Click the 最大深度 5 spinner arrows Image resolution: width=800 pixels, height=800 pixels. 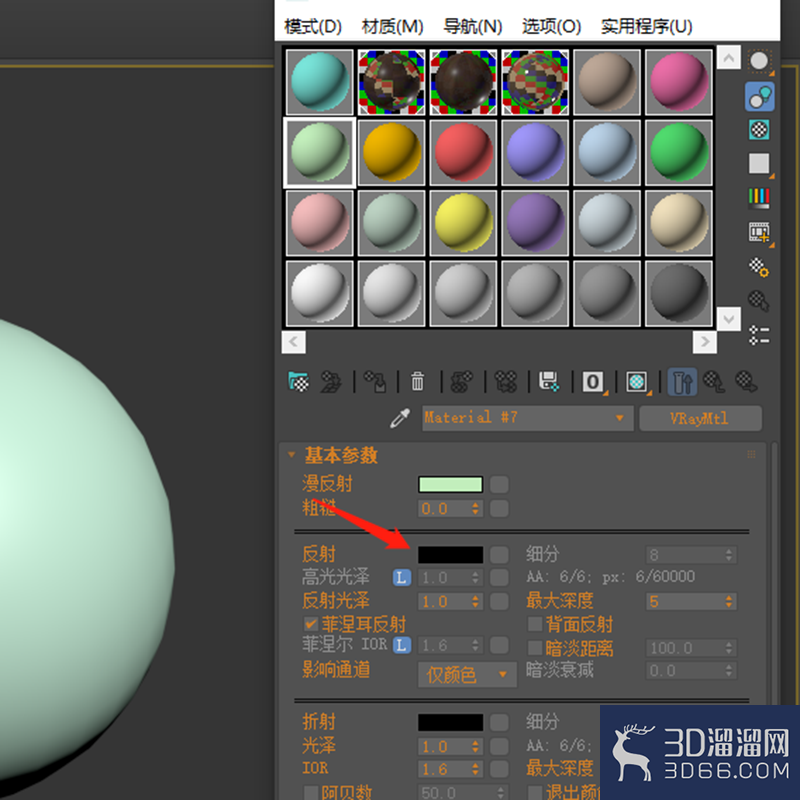729,602
